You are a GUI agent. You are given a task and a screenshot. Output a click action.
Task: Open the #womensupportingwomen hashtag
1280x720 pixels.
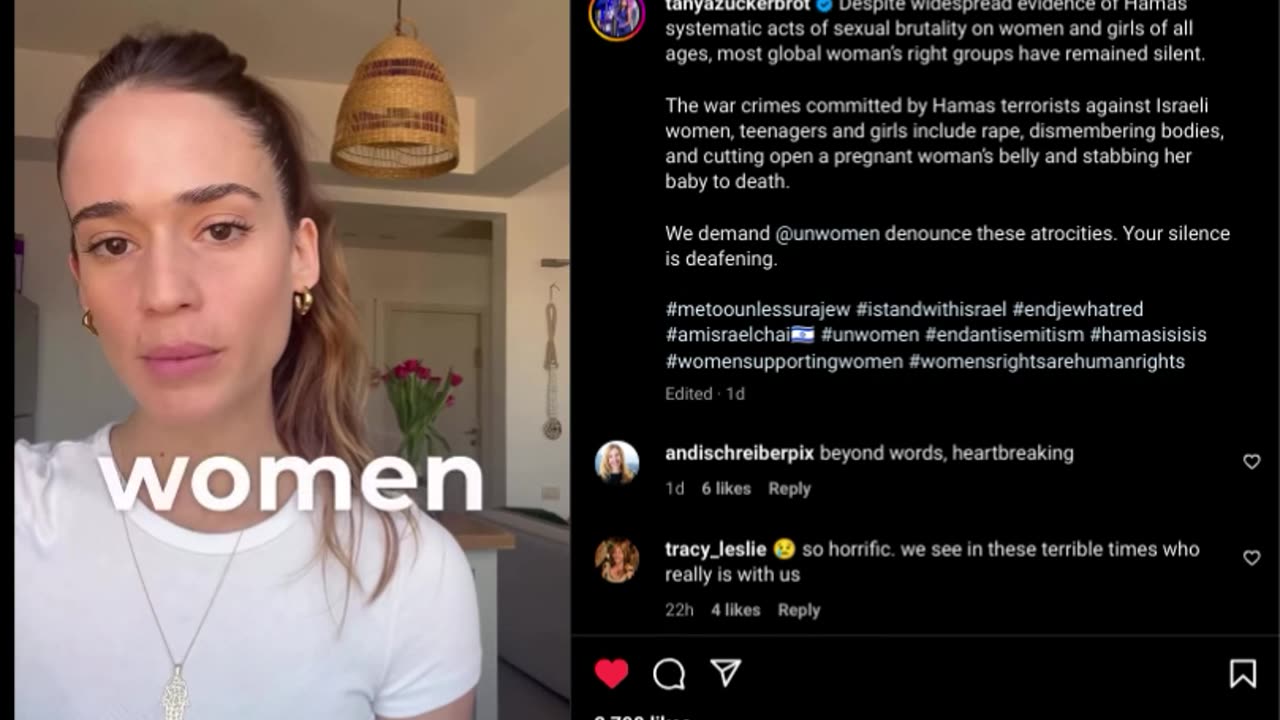click(784, 361)
